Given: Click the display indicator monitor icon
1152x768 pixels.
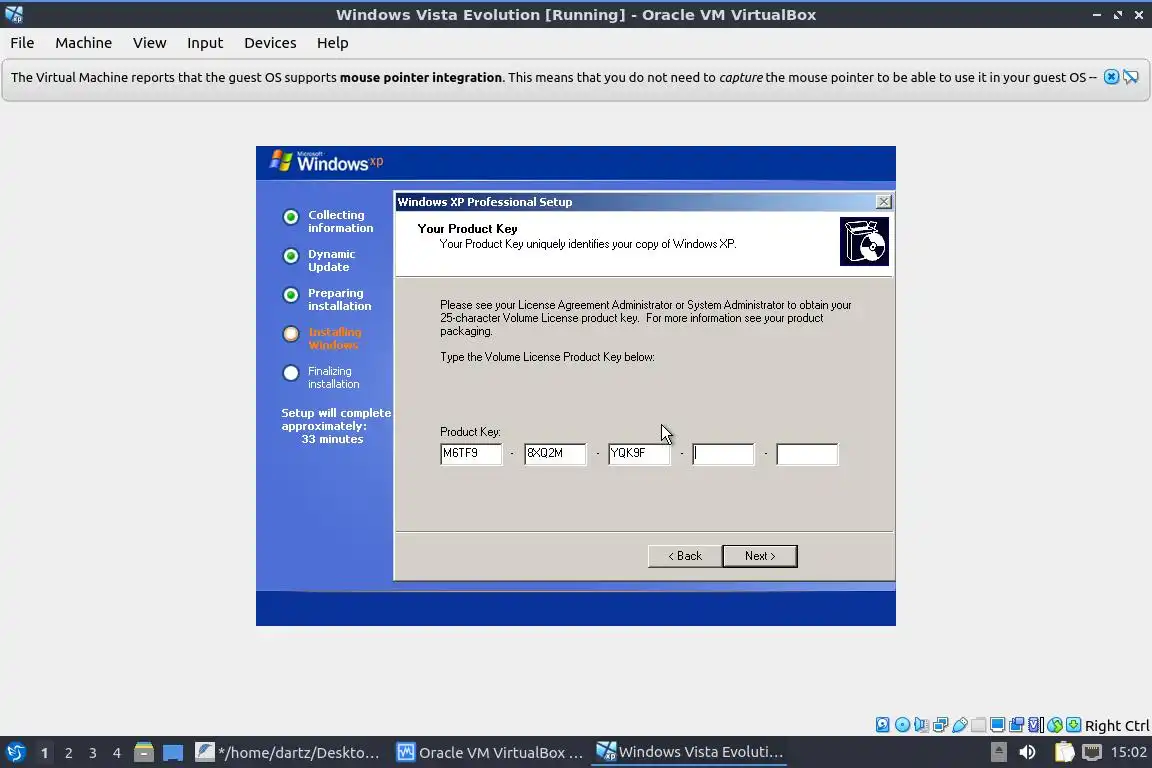Looking at the screenshot, I should (998, 725).
